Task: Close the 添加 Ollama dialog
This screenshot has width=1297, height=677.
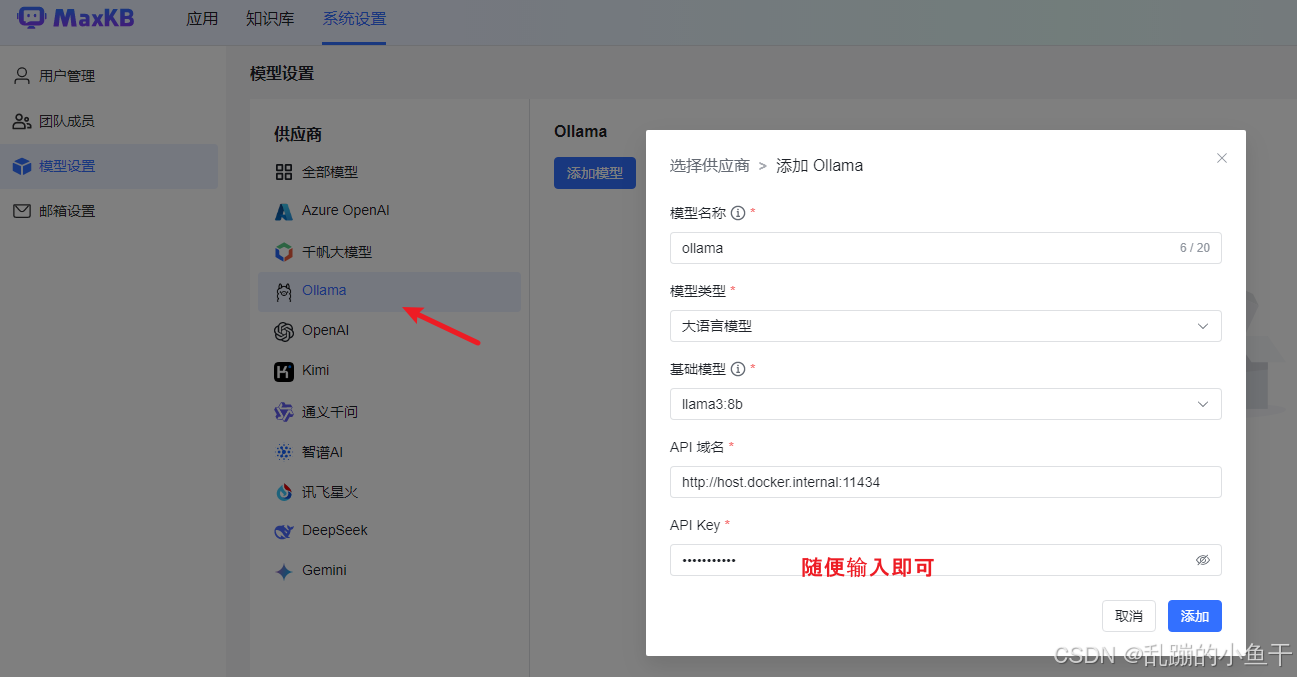Action: (1221, 158)
